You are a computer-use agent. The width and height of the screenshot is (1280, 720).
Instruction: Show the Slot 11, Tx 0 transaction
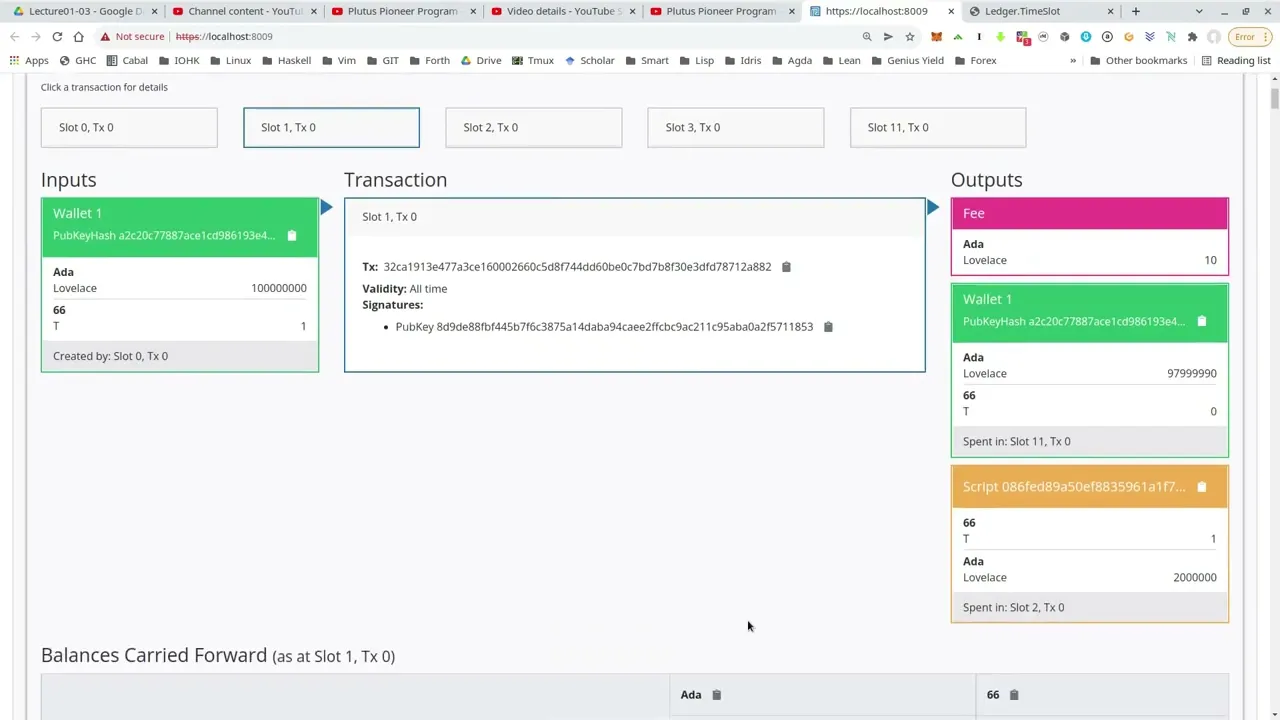[x=937, y=128]
